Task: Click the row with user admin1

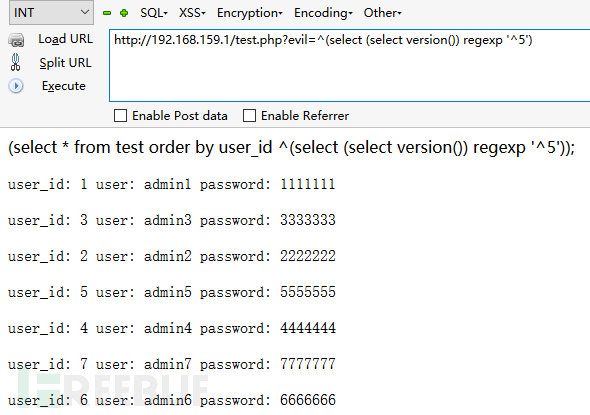Action: (x=172, y=184)
